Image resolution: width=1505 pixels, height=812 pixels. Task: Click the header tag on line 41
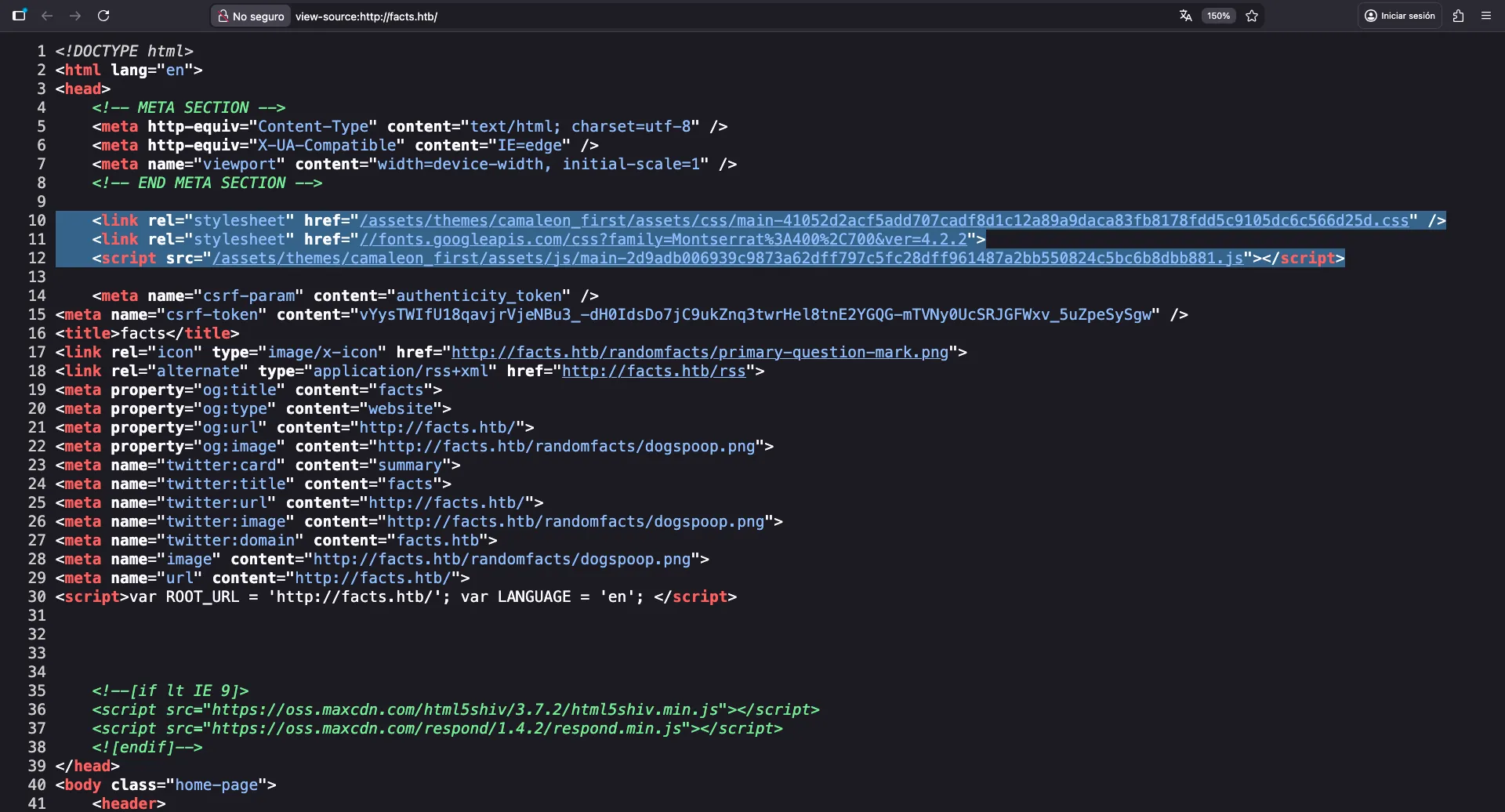129,803
